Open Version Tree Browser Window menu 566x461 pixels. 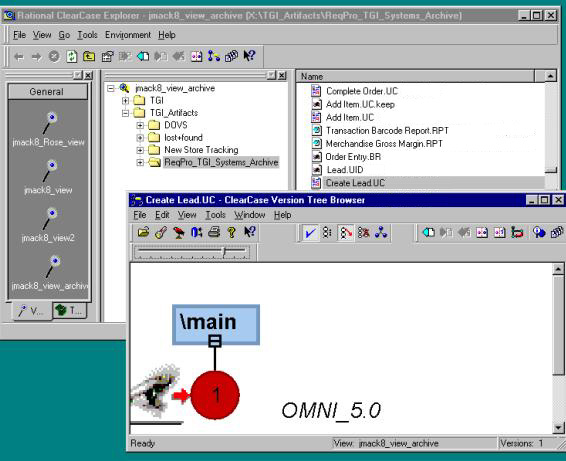[x=249, y=215]
